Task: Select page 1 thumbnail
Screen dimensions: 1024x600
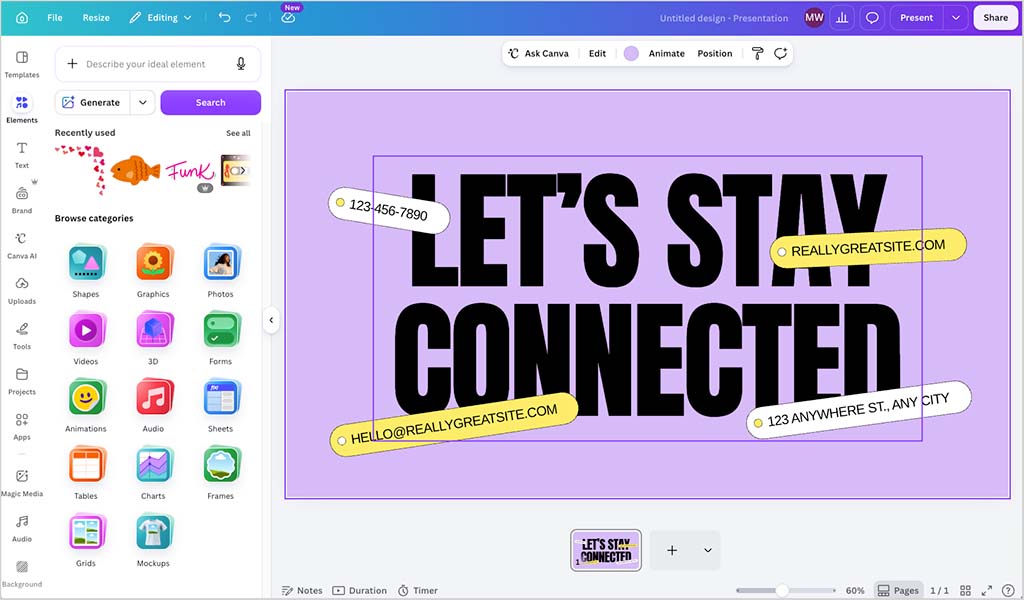Action: [x=606, y=550]
